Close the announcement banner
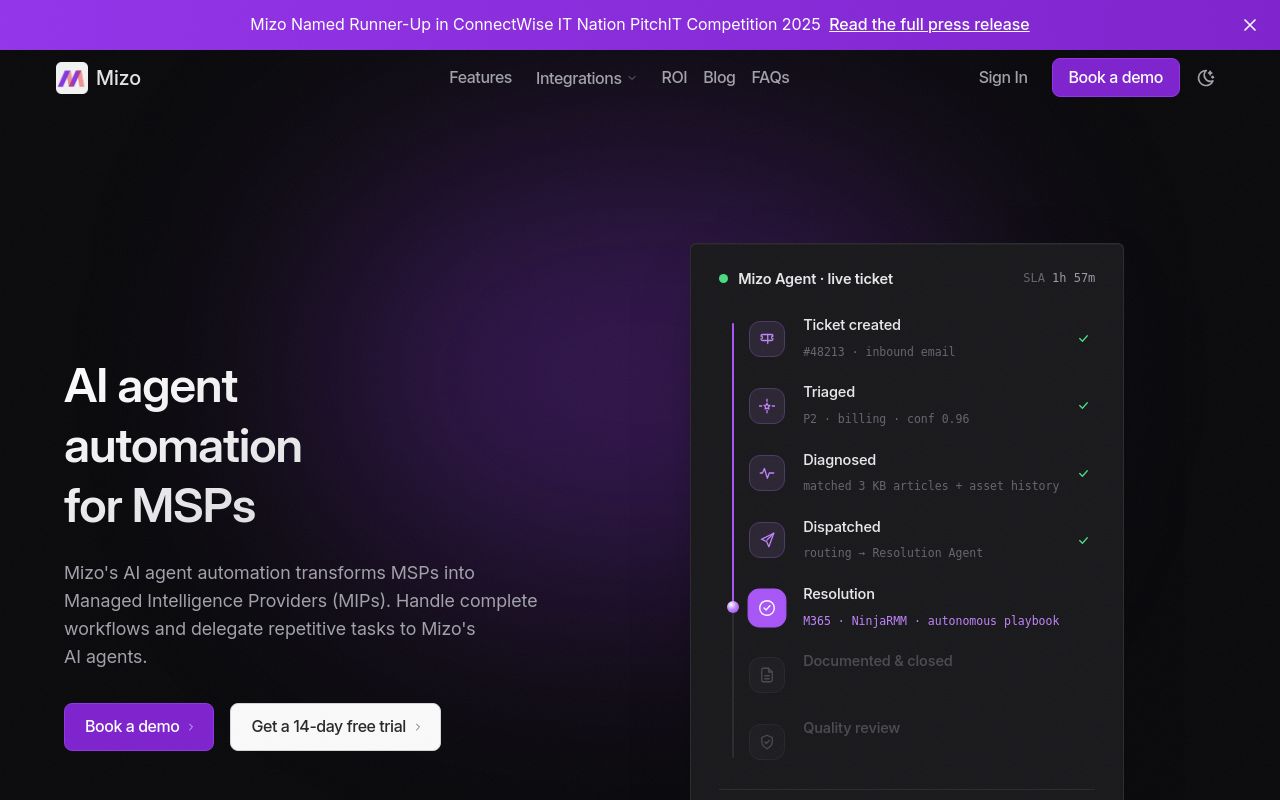 coord(1250,25)
